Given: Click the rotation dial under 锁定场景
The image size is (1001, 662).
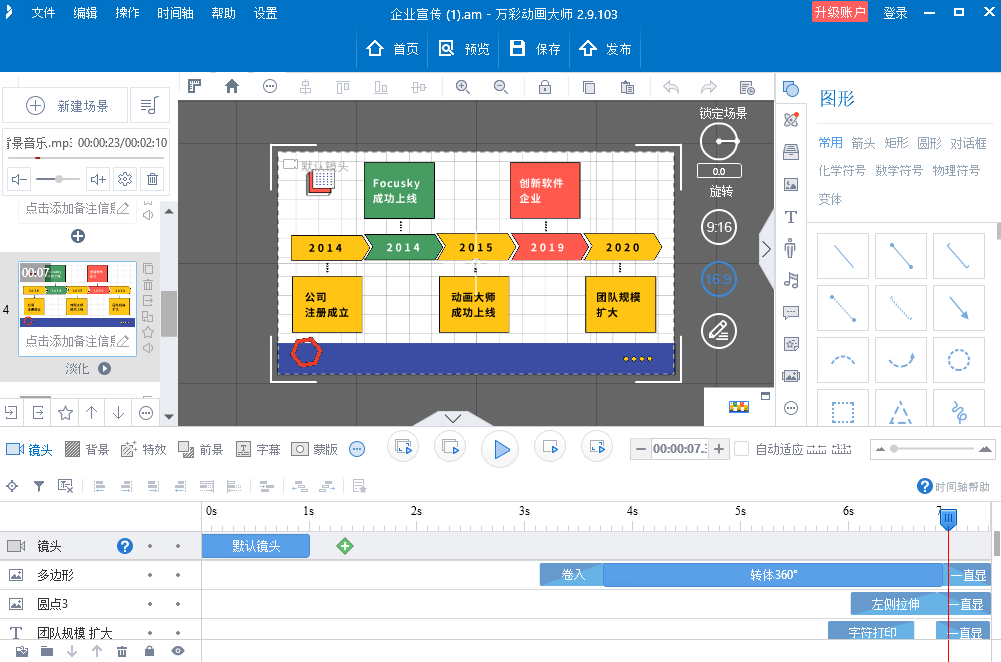Looking at the screenshot, I should pyautogui.click(x=719, y=141).
